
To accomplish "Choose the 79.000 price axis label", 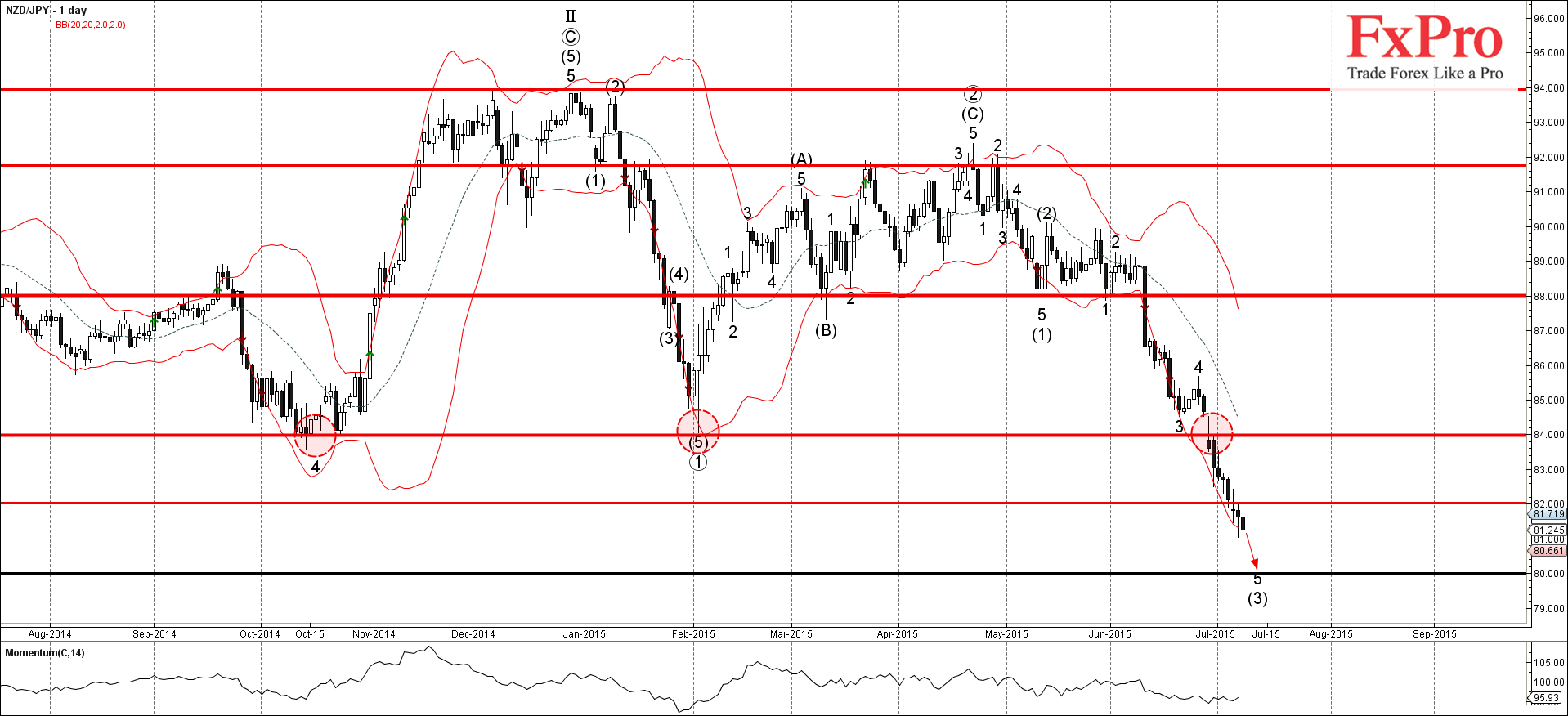I will tap(1549, 609).
